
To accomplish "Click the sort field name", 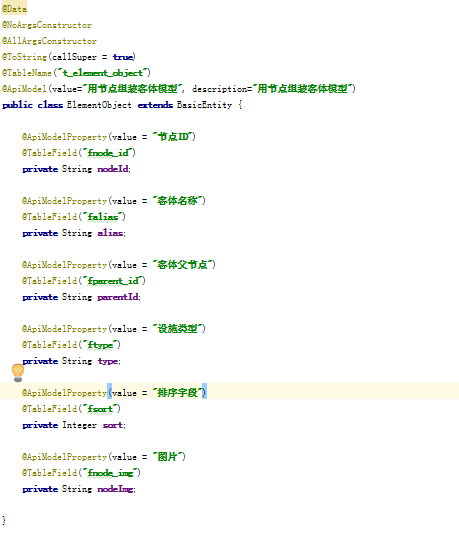I will coord(113,425).
